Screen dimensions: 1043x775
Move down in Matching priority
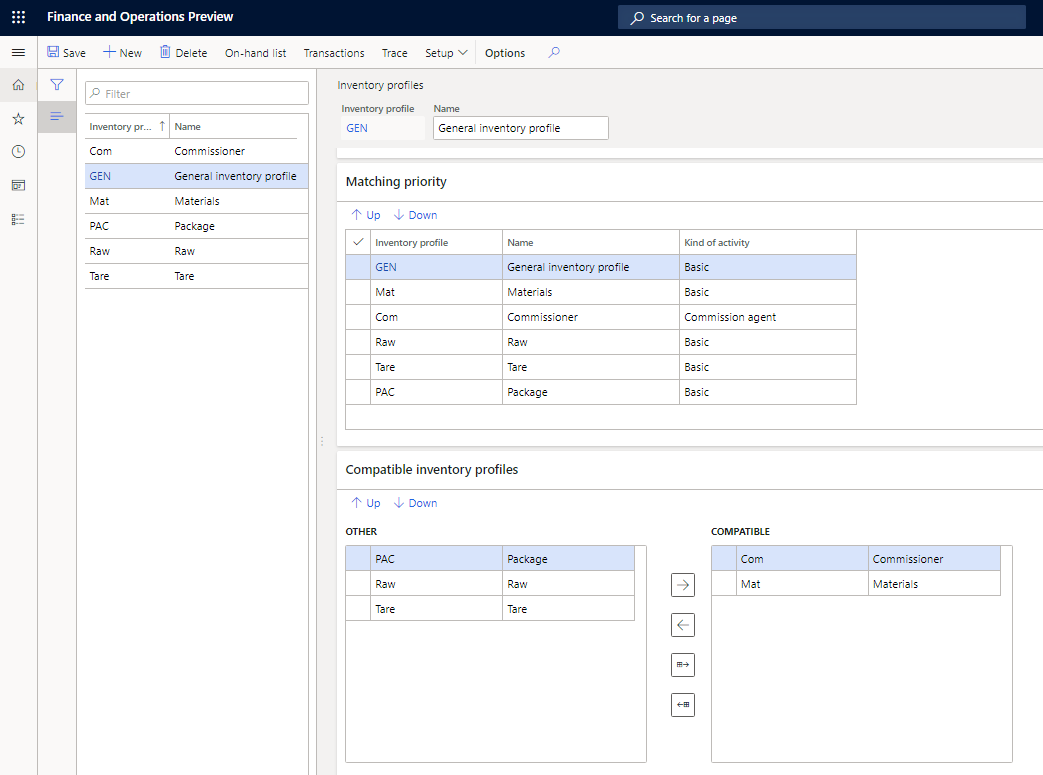coord(415,215)
